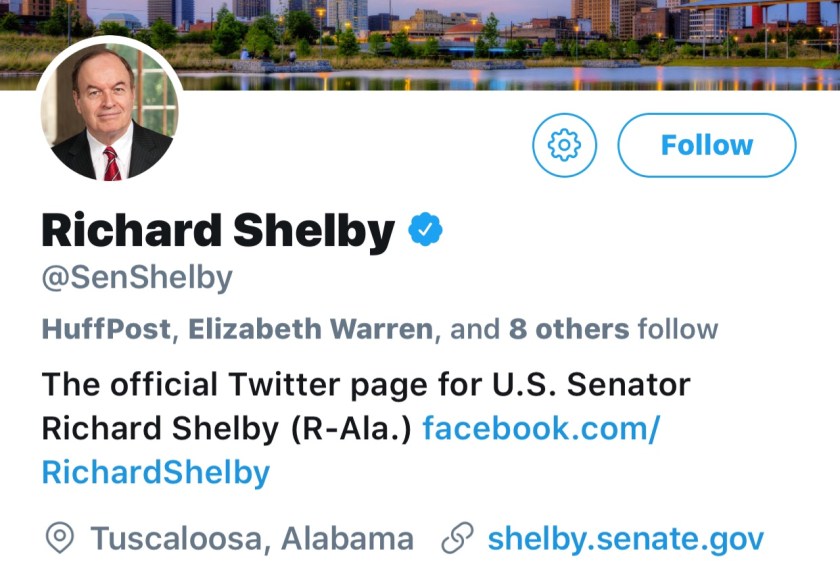Click the @SenShelby handle
This screenshot has width=840, height=575.
[x=137, y=277]
